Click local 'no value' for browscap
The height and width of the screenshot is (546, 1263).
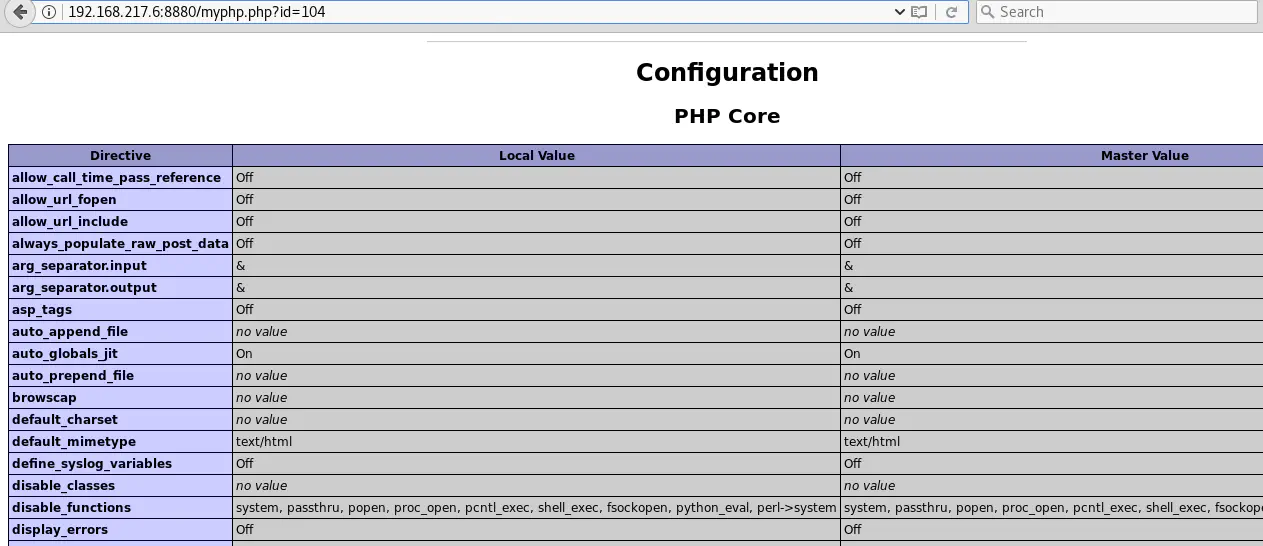coord(261,397)
